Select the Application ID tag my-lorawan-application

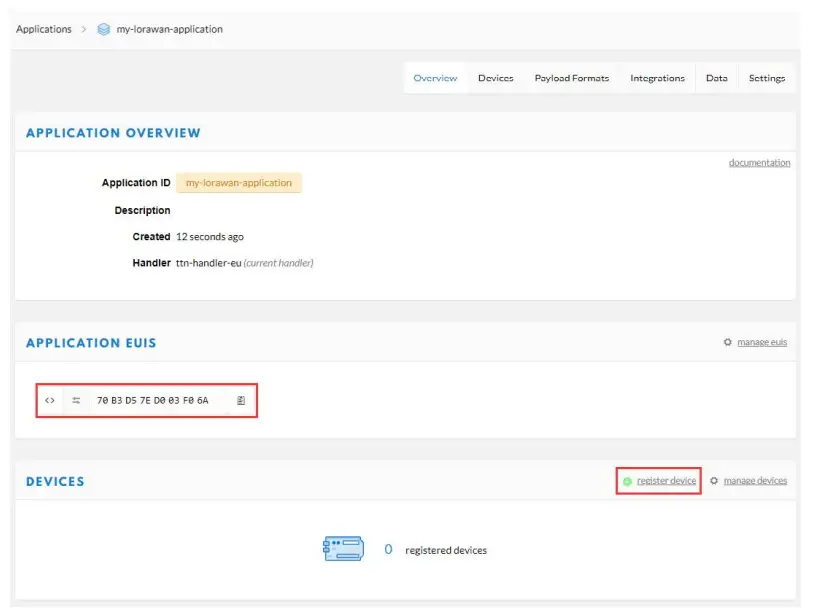tap(239, 183)
